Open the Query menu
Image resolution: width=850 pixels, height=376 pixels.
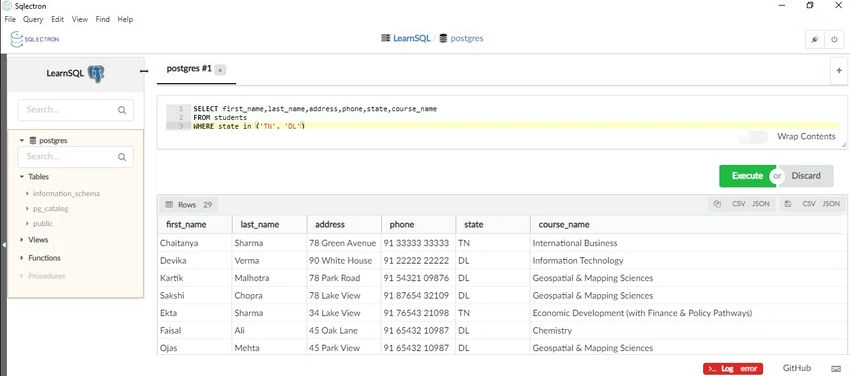[33, 19]
